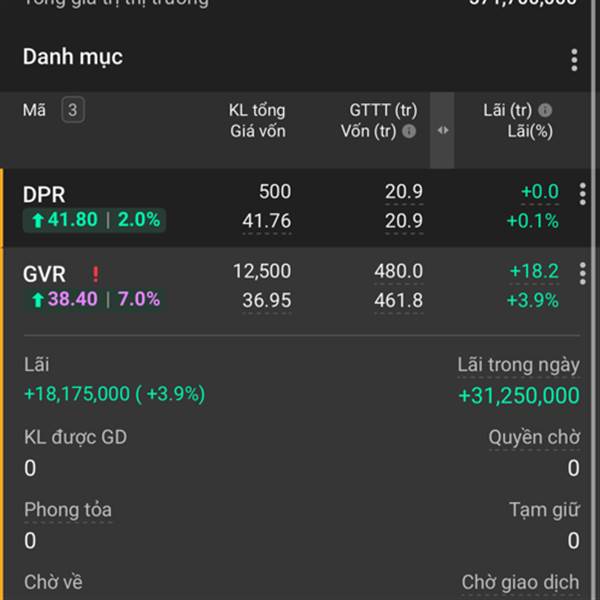Tap the Phong tỏa label
The width and height of the screenshot is (600, 600).
click(68, 510)
